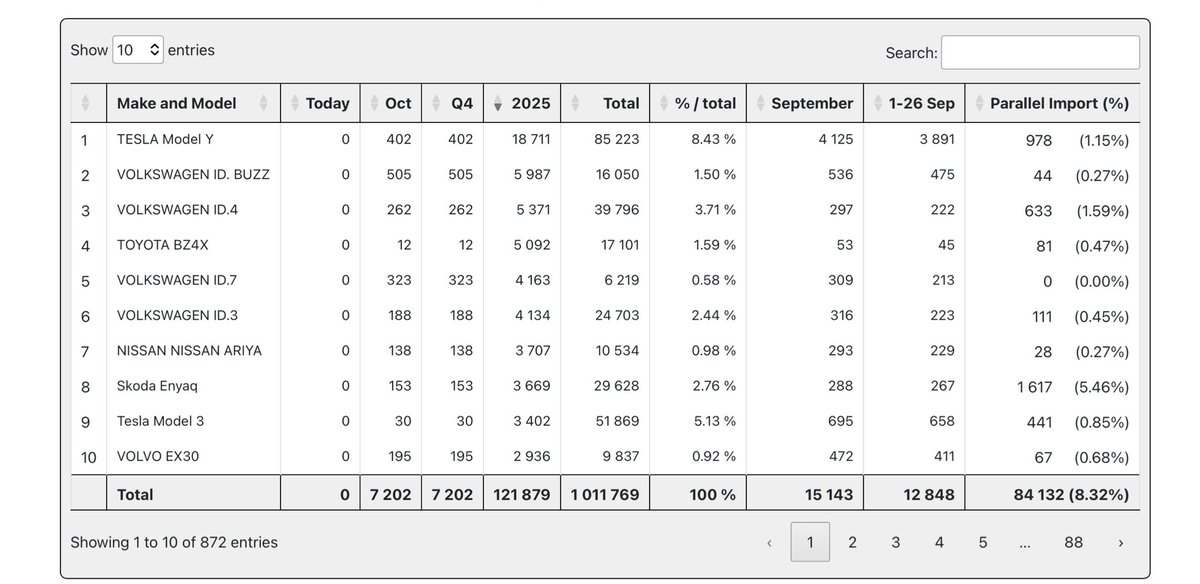The width and height of the screenshot is (1200, 584).
Task: Go to page 4
Action: [x=939, y=542]
